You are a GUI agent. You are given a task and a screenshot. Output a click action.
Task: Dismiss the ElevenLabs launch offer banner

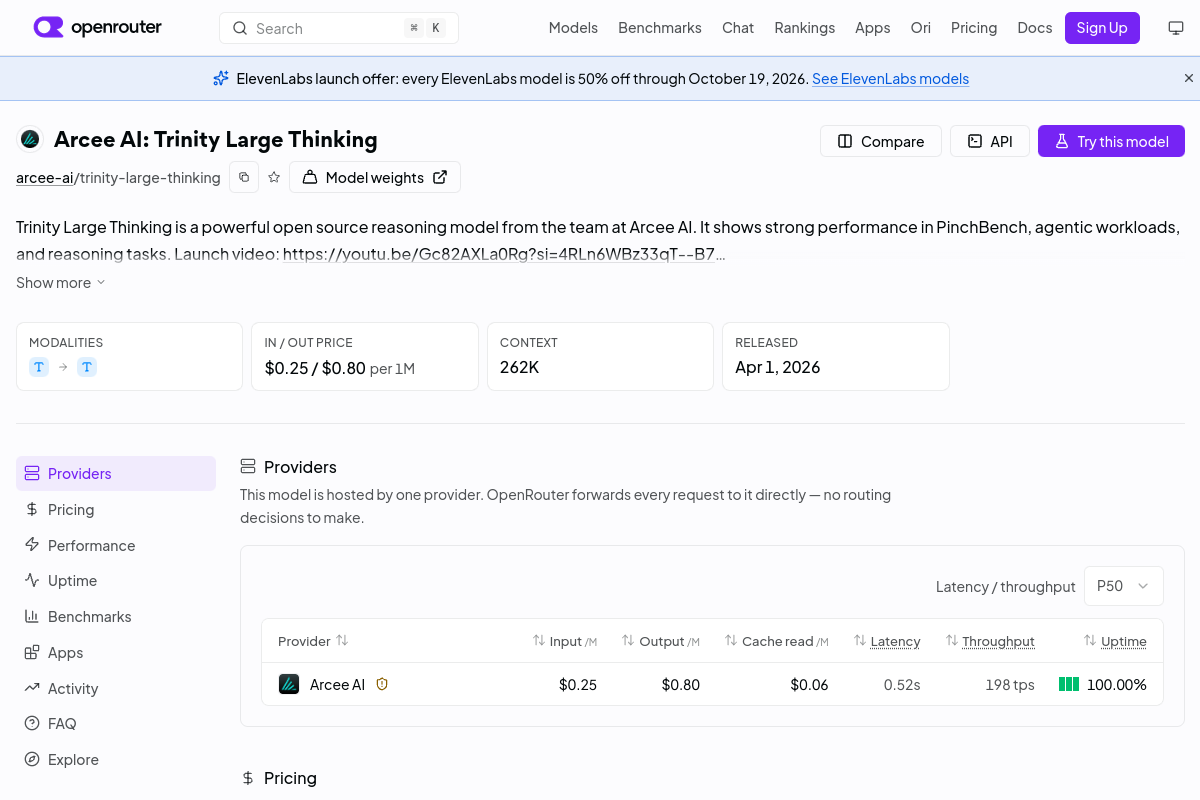coord(1189,78)
